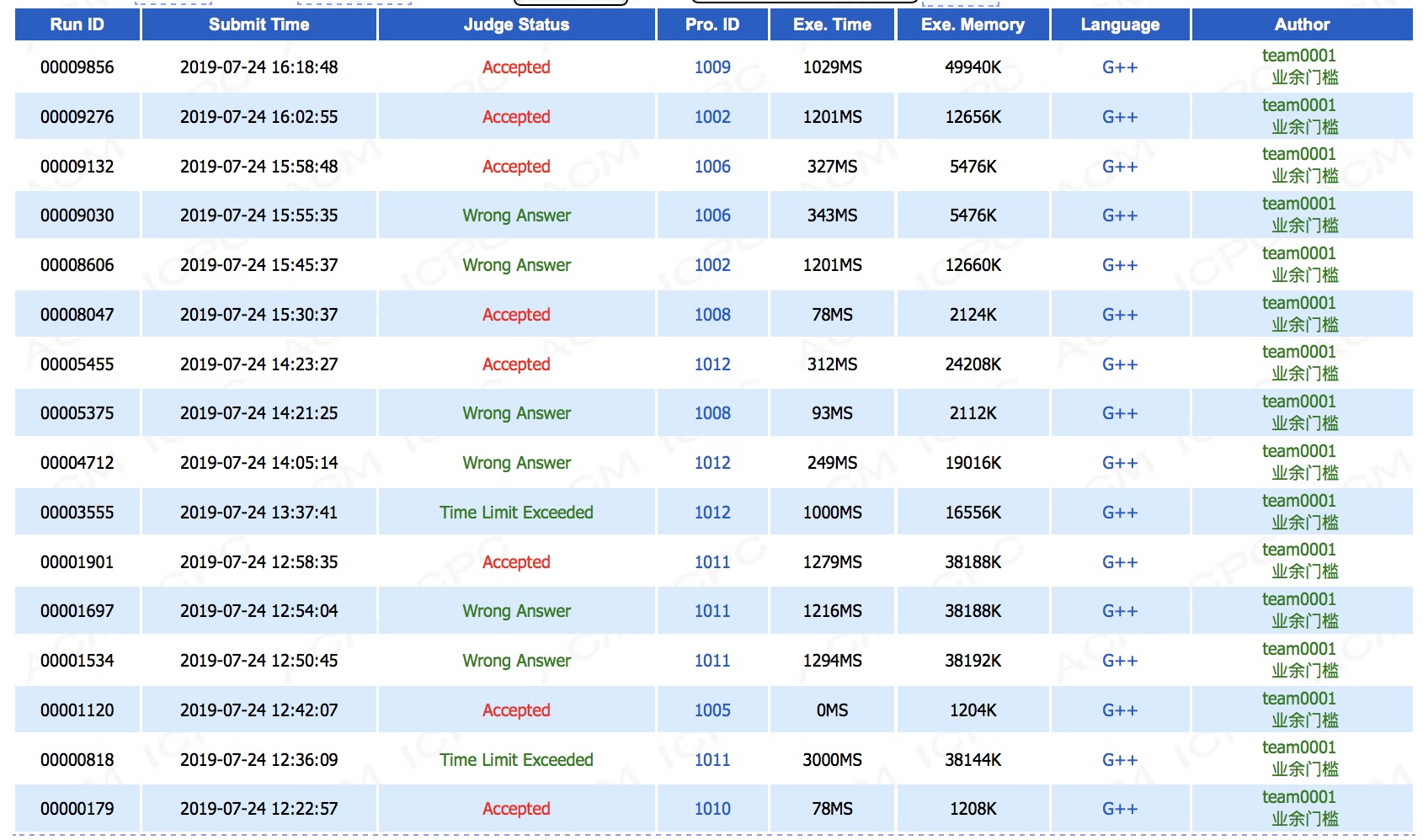
Task: View G++ source for run 00009856
Action: 1119,67
